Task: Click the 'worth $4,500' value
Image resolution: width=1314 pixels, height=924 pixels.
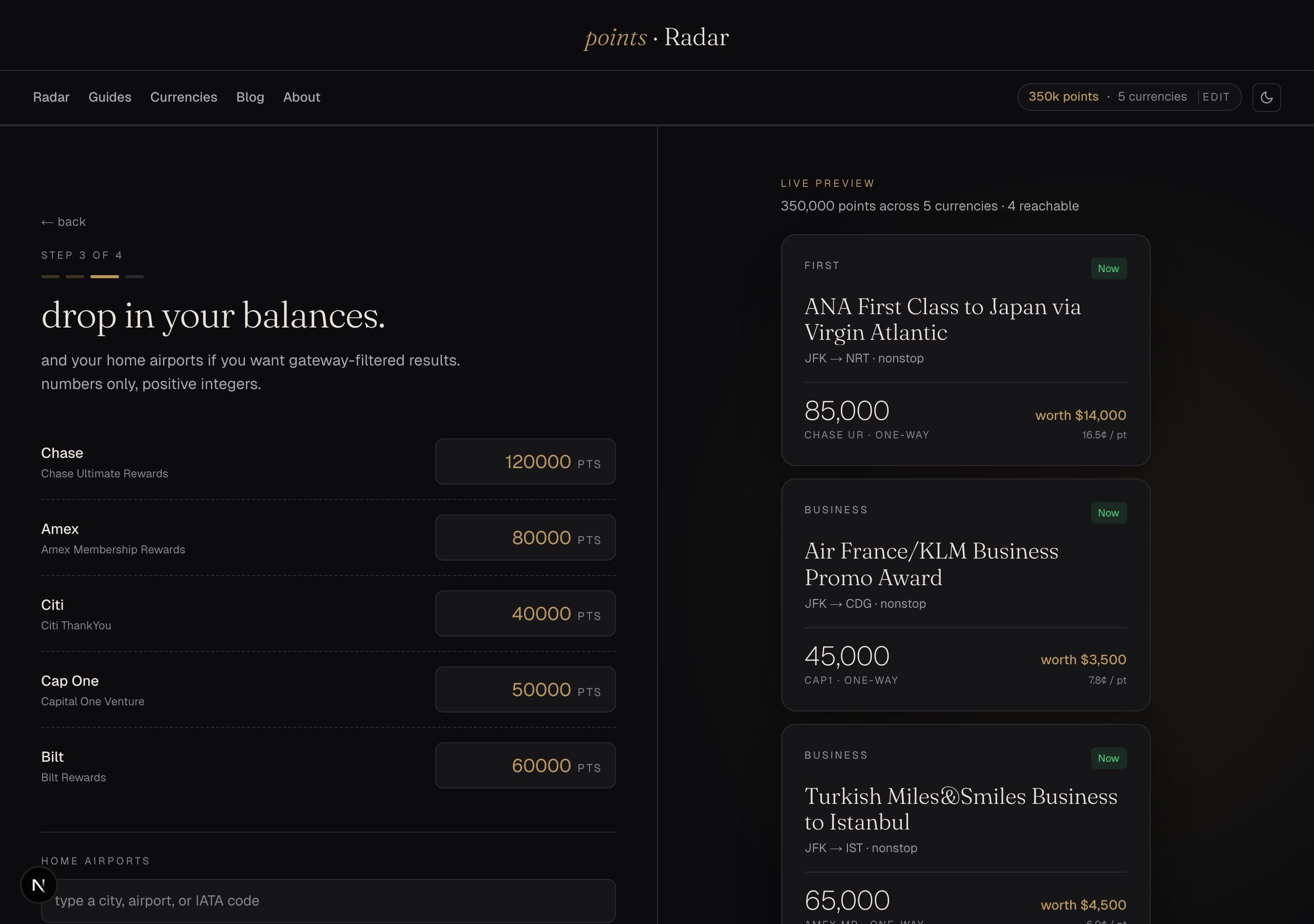Action: [1084, 904]
